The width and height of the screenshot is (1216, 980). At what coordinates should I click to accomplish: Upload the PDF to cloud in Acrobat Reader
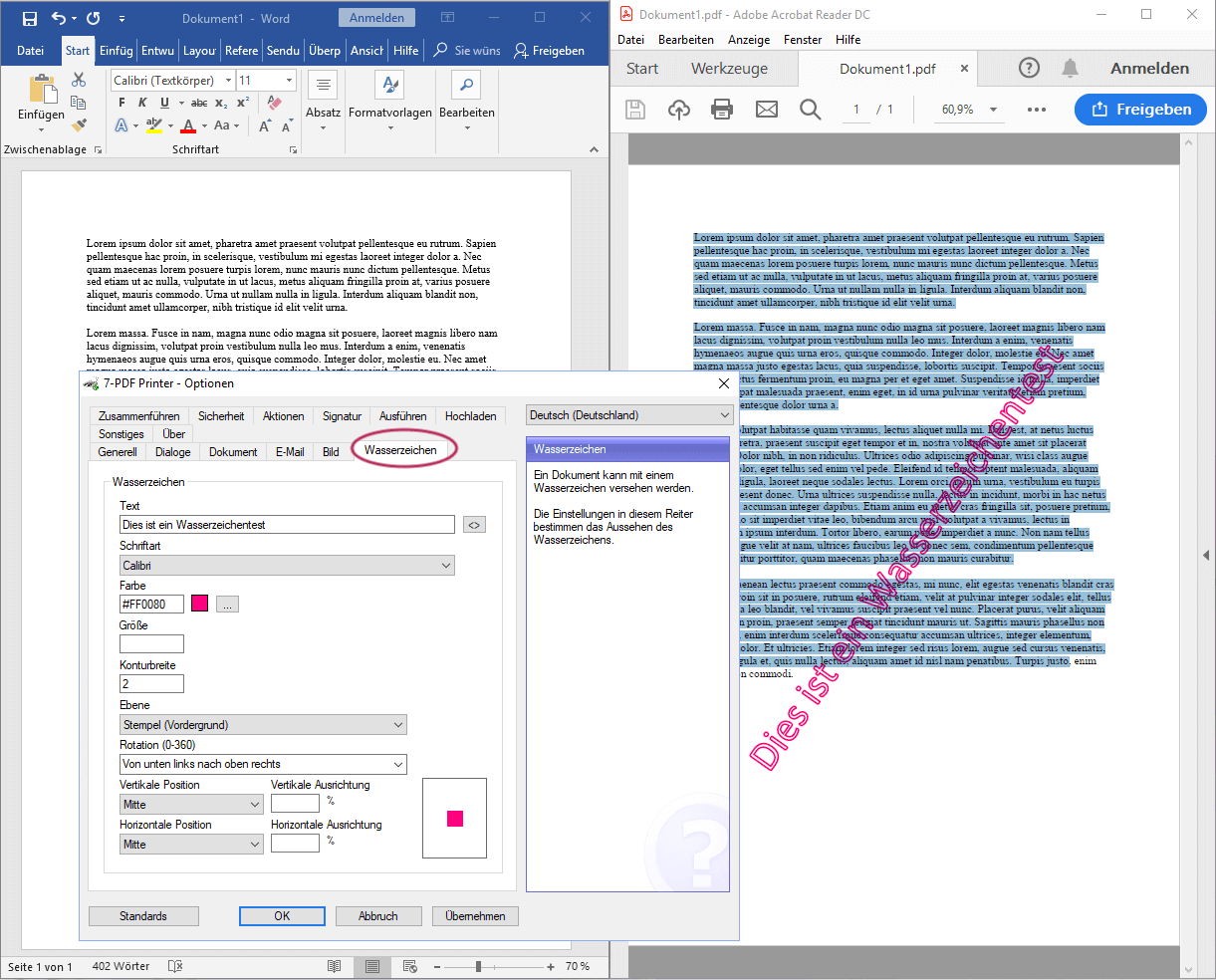[679, 110]
